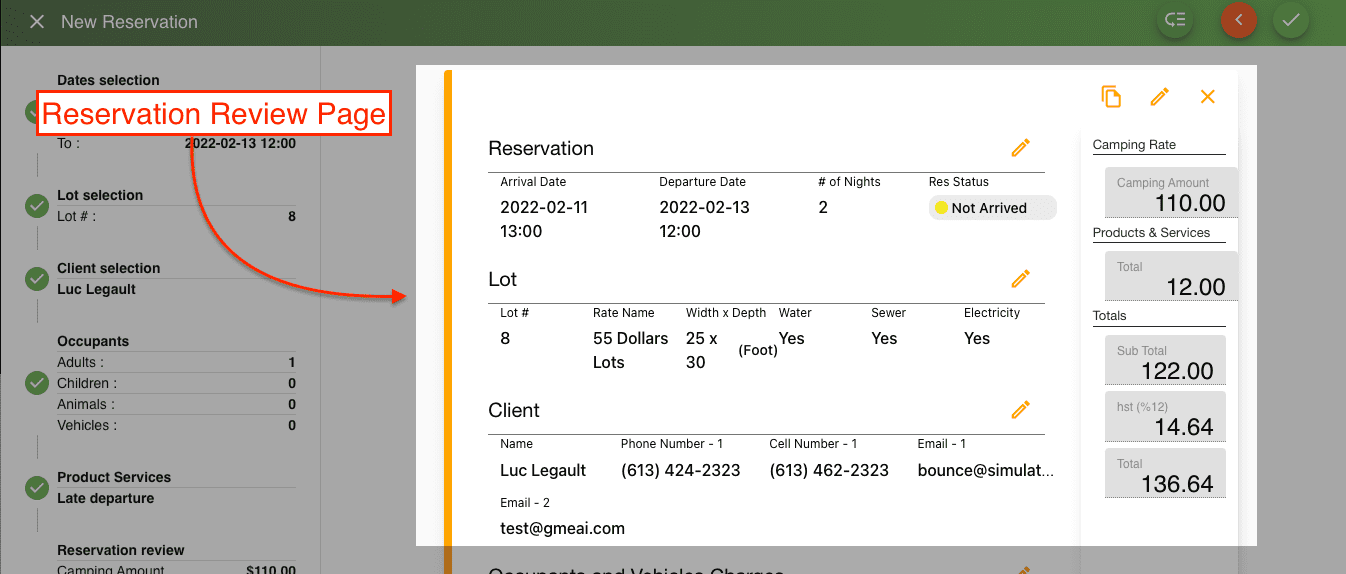The height and width of the screenshot is (574, 1346).
Task: Select the Occupants step checkmark
Action: pyautogui.click(x=37, y=383)
